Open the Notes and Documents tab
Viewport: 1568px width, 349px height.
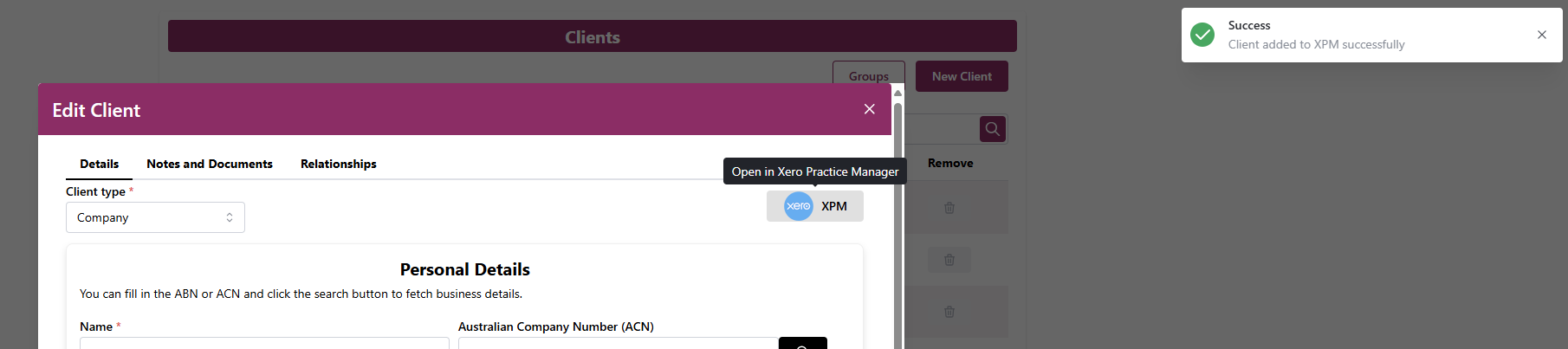pos(210,164)
